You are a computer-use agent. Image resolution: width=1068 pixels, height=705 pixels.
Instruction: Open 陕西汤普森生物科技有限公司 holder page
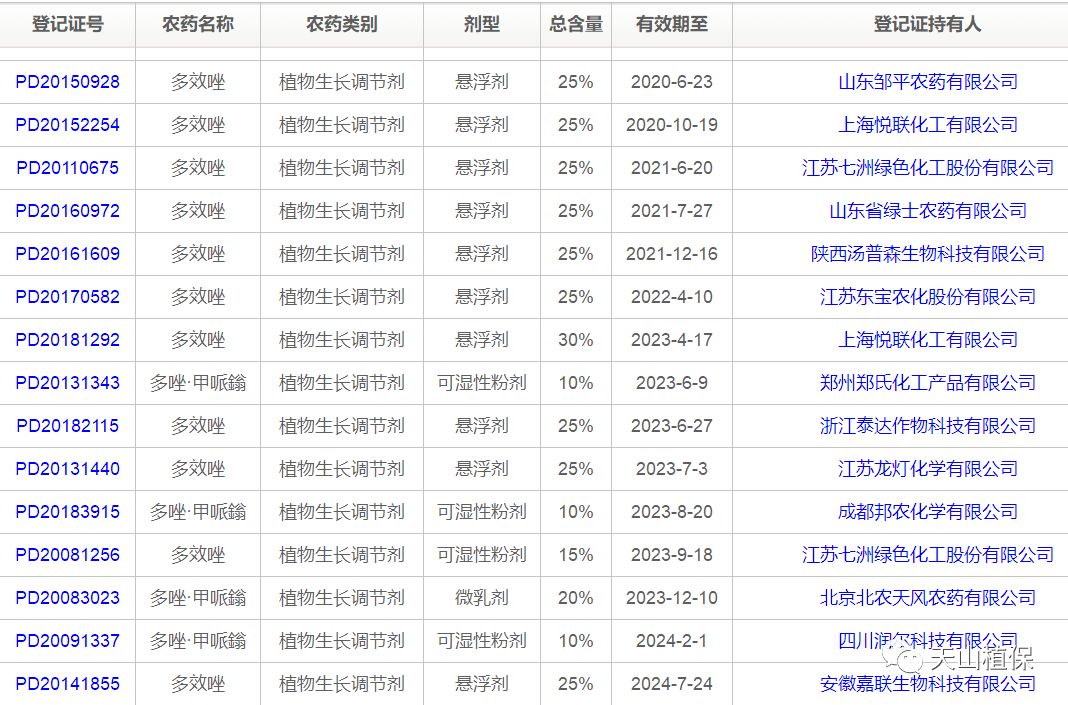pos(927,254)
